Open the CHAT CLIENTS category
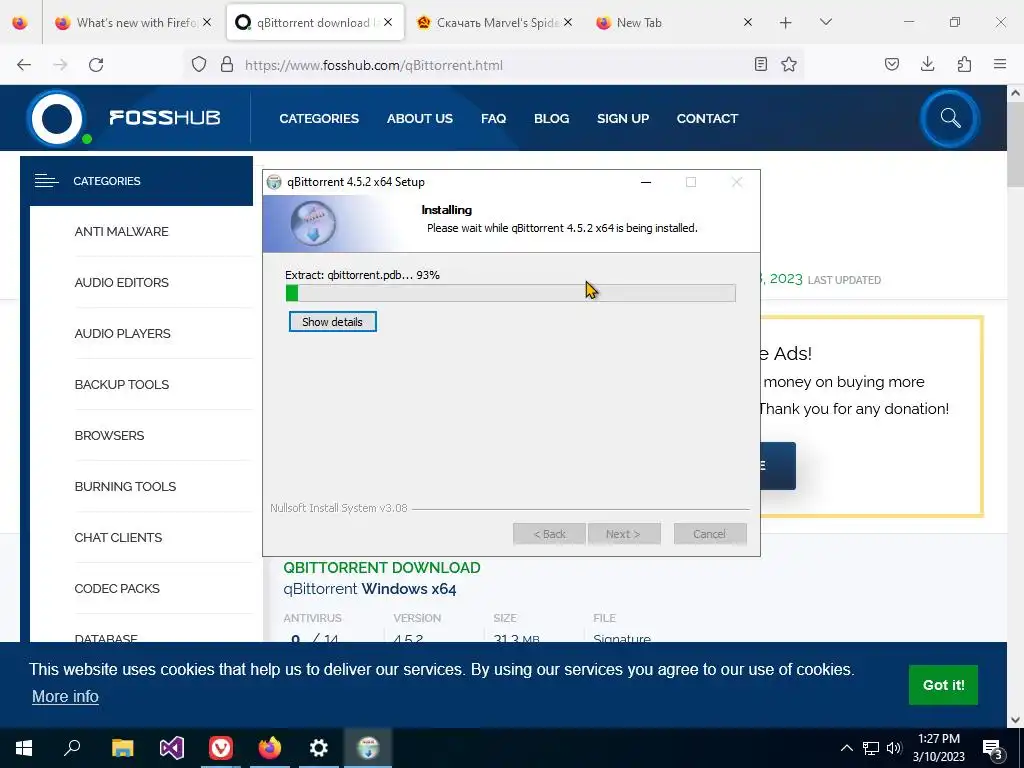This screenshot has height=768, width=1024. pos(118,537)
